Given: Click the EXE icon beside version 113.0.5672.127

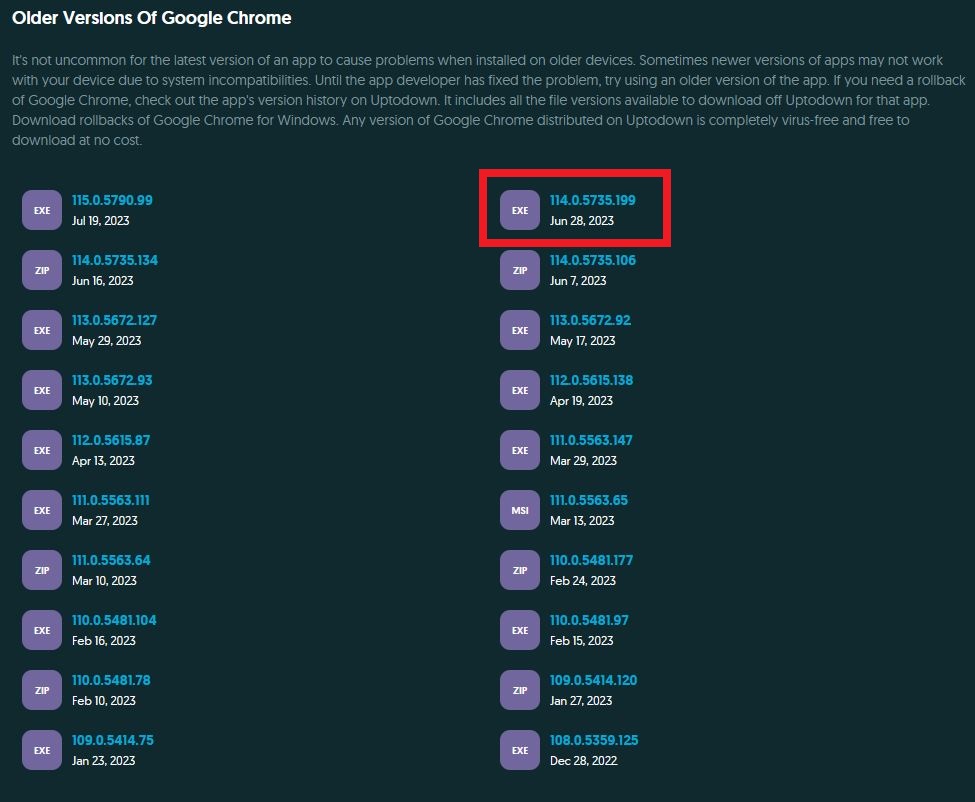Looking at the screenshot, I should coord(42,330).
